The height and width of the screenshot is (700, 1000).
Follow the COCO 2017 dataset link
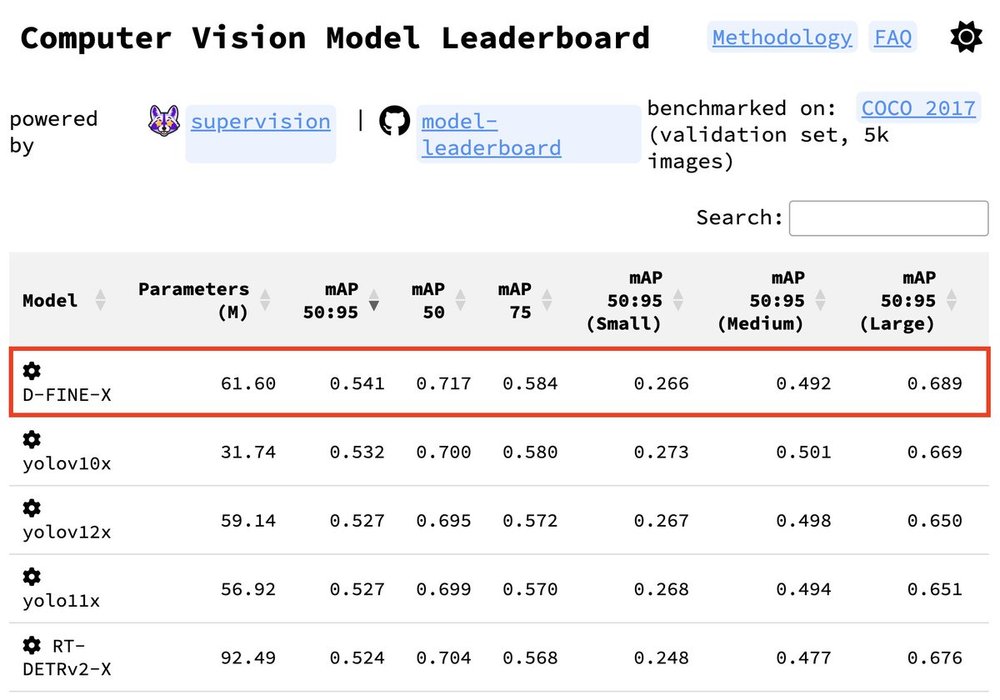point(918,108)
